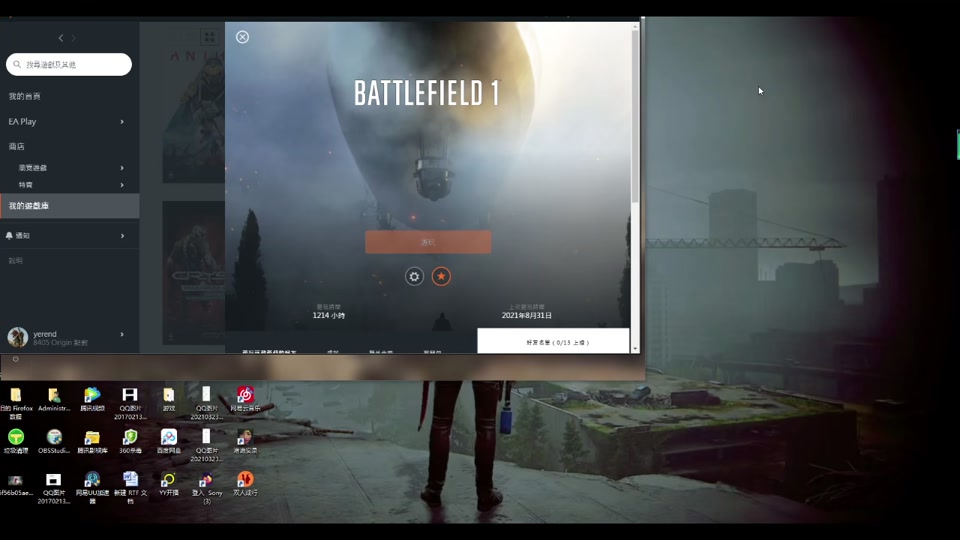Click the 2021年8月31日 last played date
Image resolution: width=960 pixels, height=540 pixels.
(527, 315)
